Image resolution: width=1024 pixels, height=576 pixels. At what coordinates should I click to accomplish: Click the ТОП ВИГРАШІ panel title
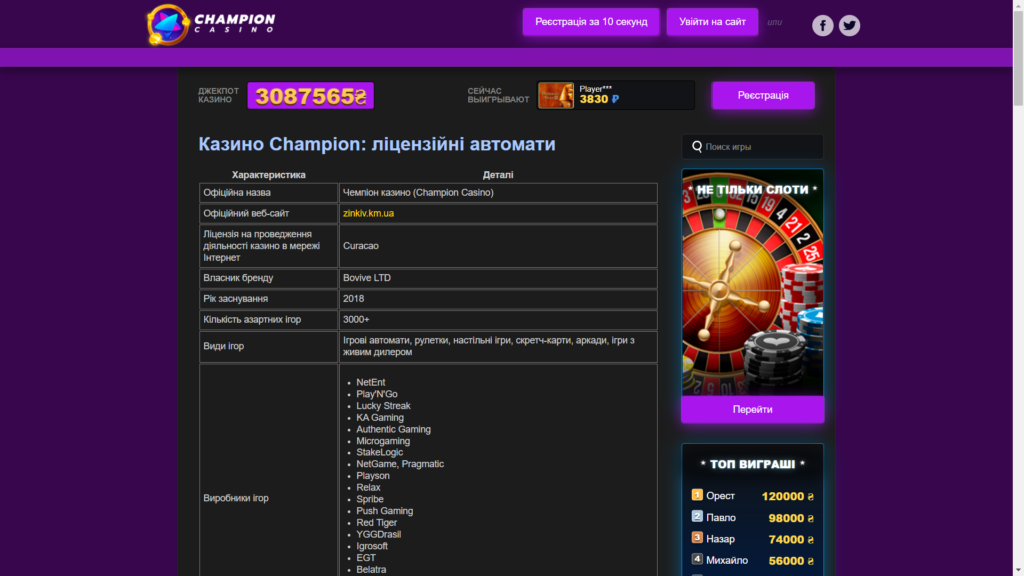752,464
